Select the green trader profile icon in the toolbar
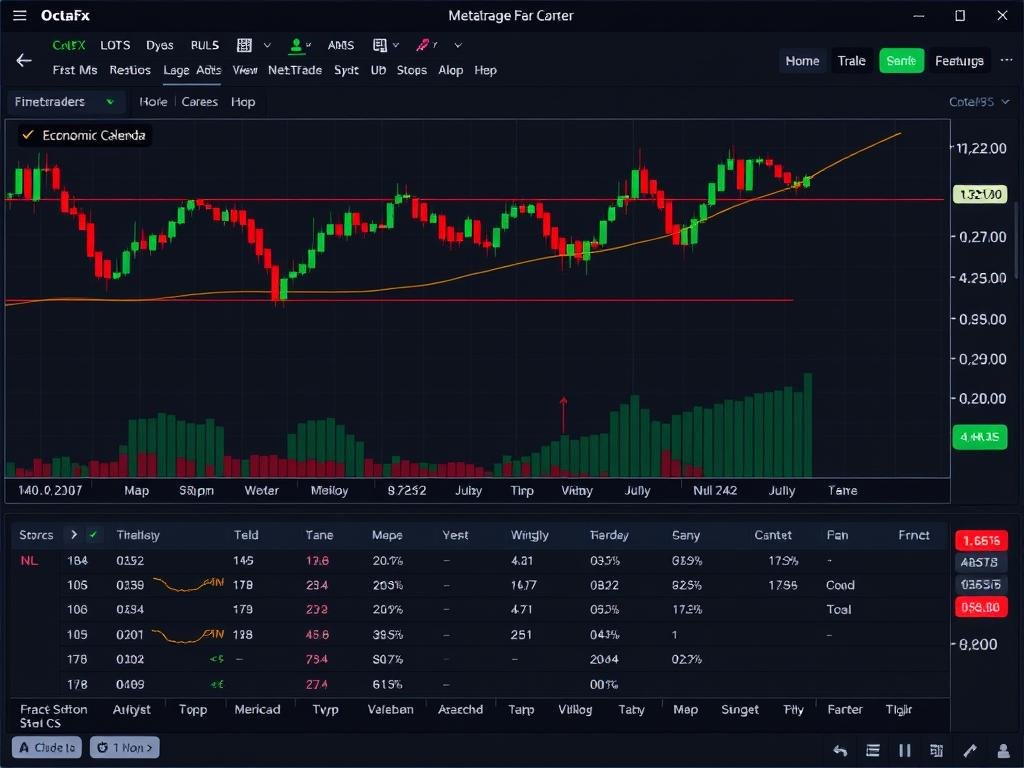 (296, 45)
